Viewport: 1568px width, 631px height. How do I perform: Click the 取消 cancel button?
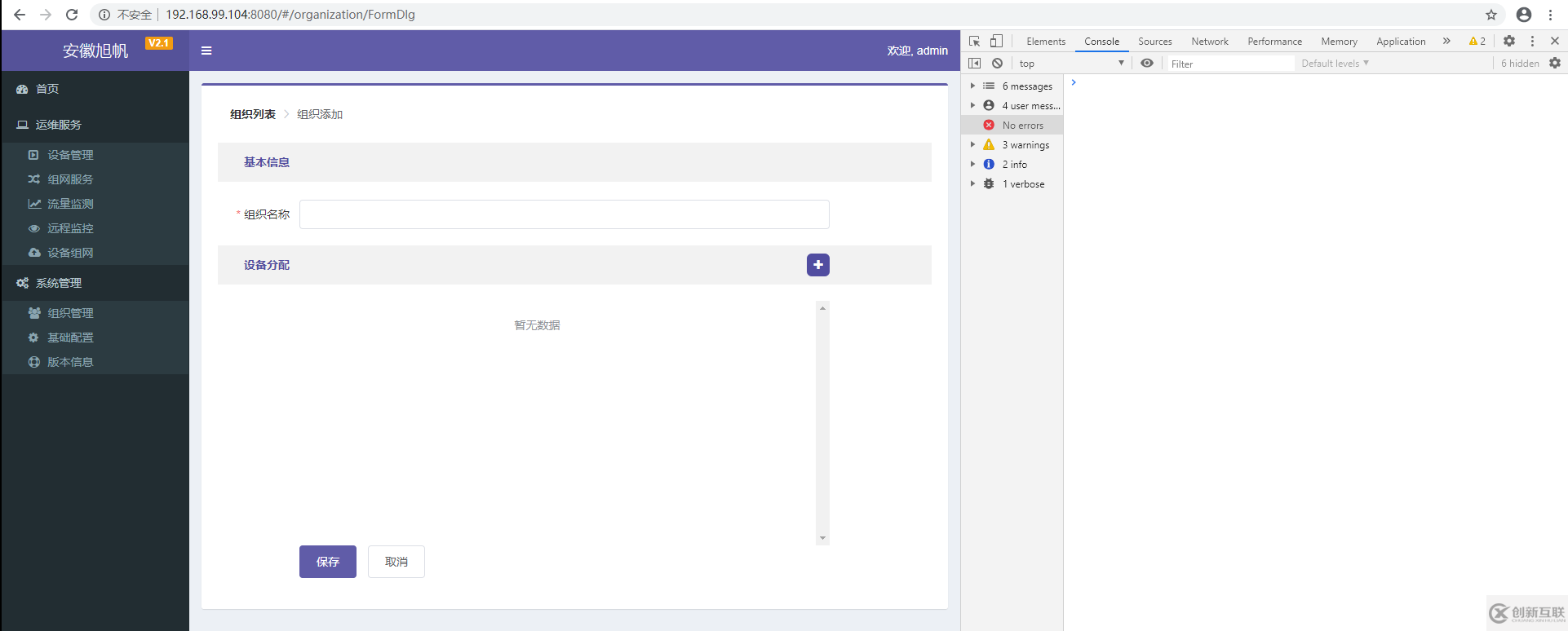(396, 562)
